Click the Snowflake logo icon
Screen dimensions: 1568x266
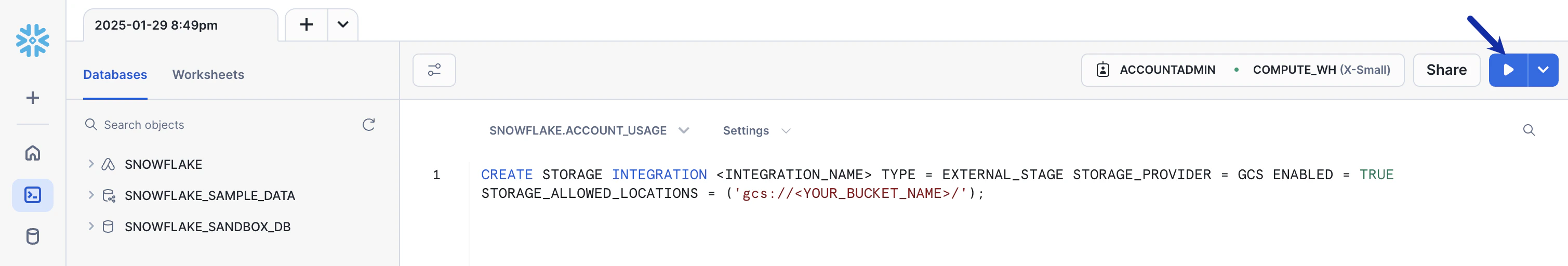[32, 40]
